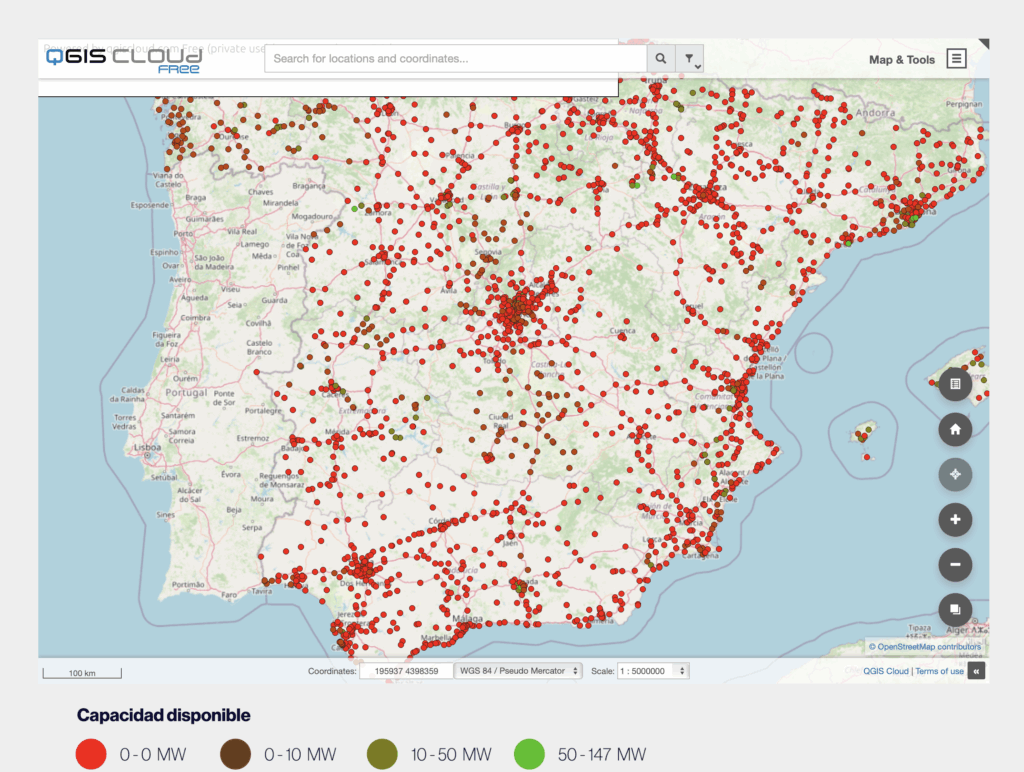Screen dimensions: 1024x772
Task: Collapse the bottom bar with double-chevron button
Action: (976, 671)
